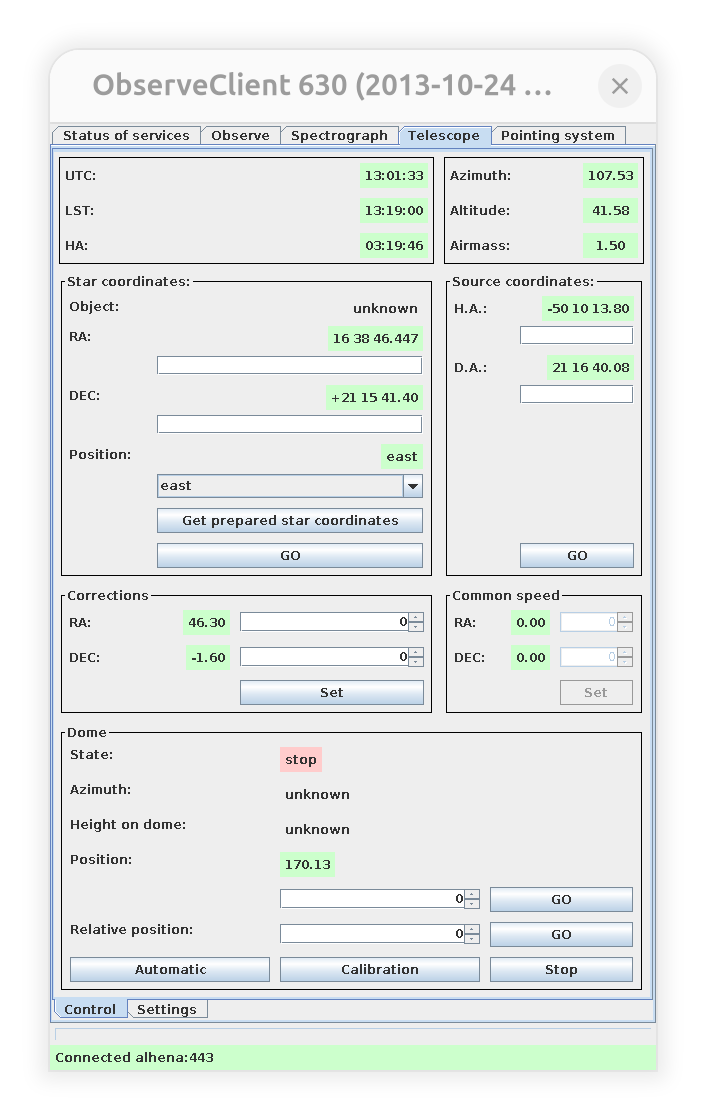Viewport: 706px width, 1120px height.
Task: Click the Corrections DEC spinner field
Action: (x=324, y=657)
